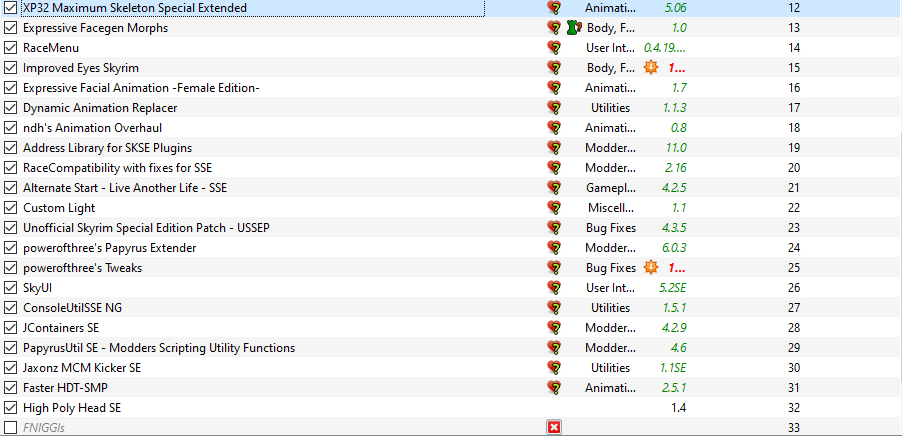Click red outdated version on Improved Eyes Skyrim row
Screen dimensions: 902x436
676,68
